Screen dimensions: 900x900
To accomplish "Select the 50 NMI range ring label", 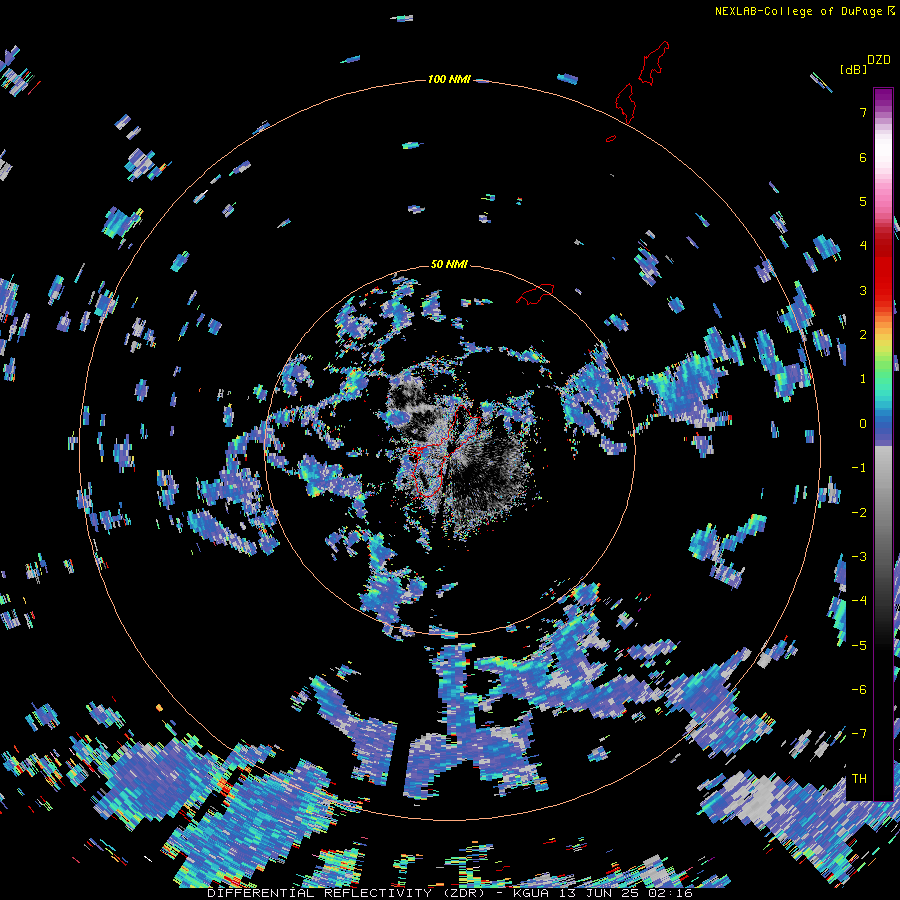I will [449, 264].
